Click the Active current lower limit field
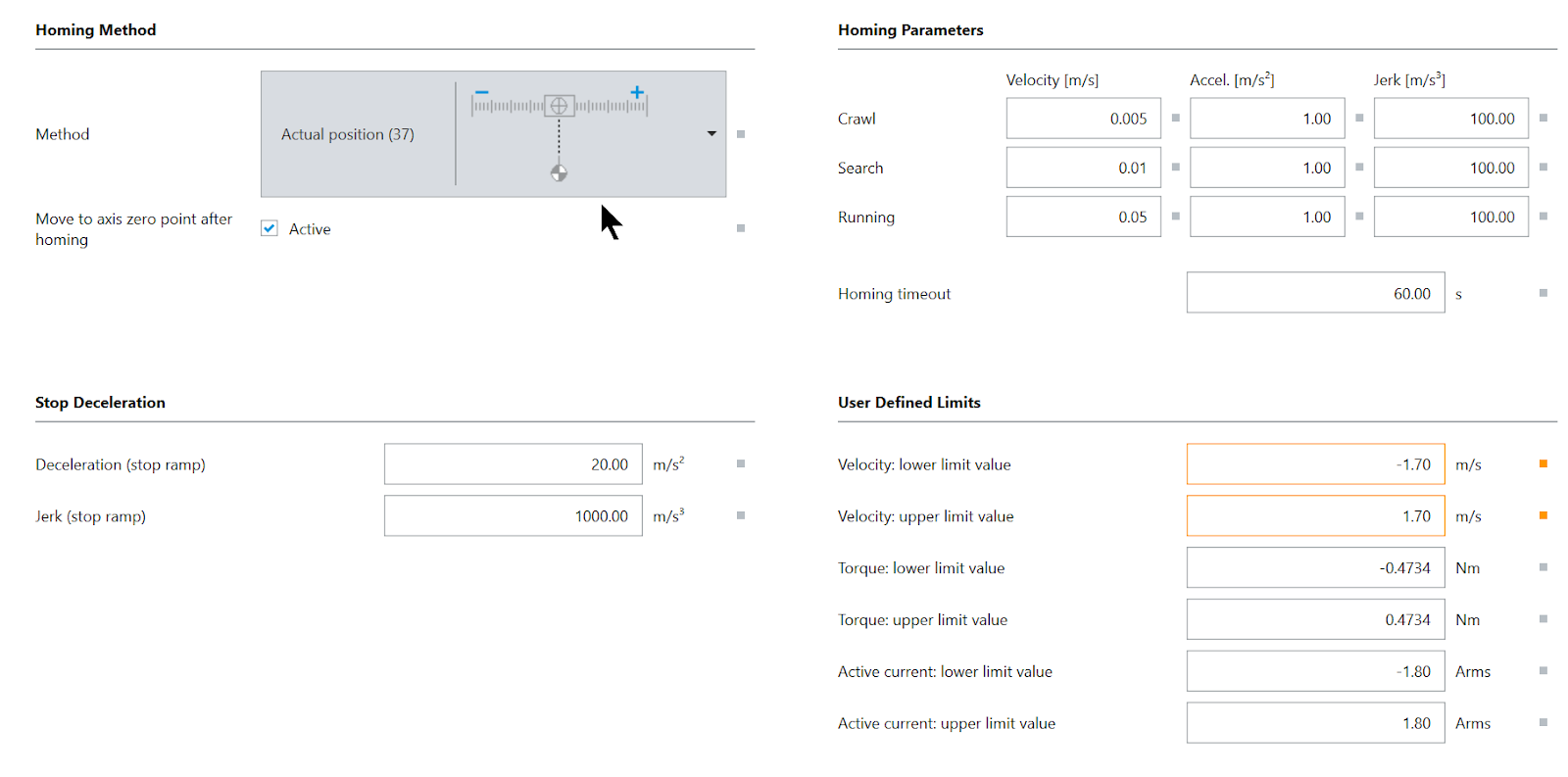 1316,671
